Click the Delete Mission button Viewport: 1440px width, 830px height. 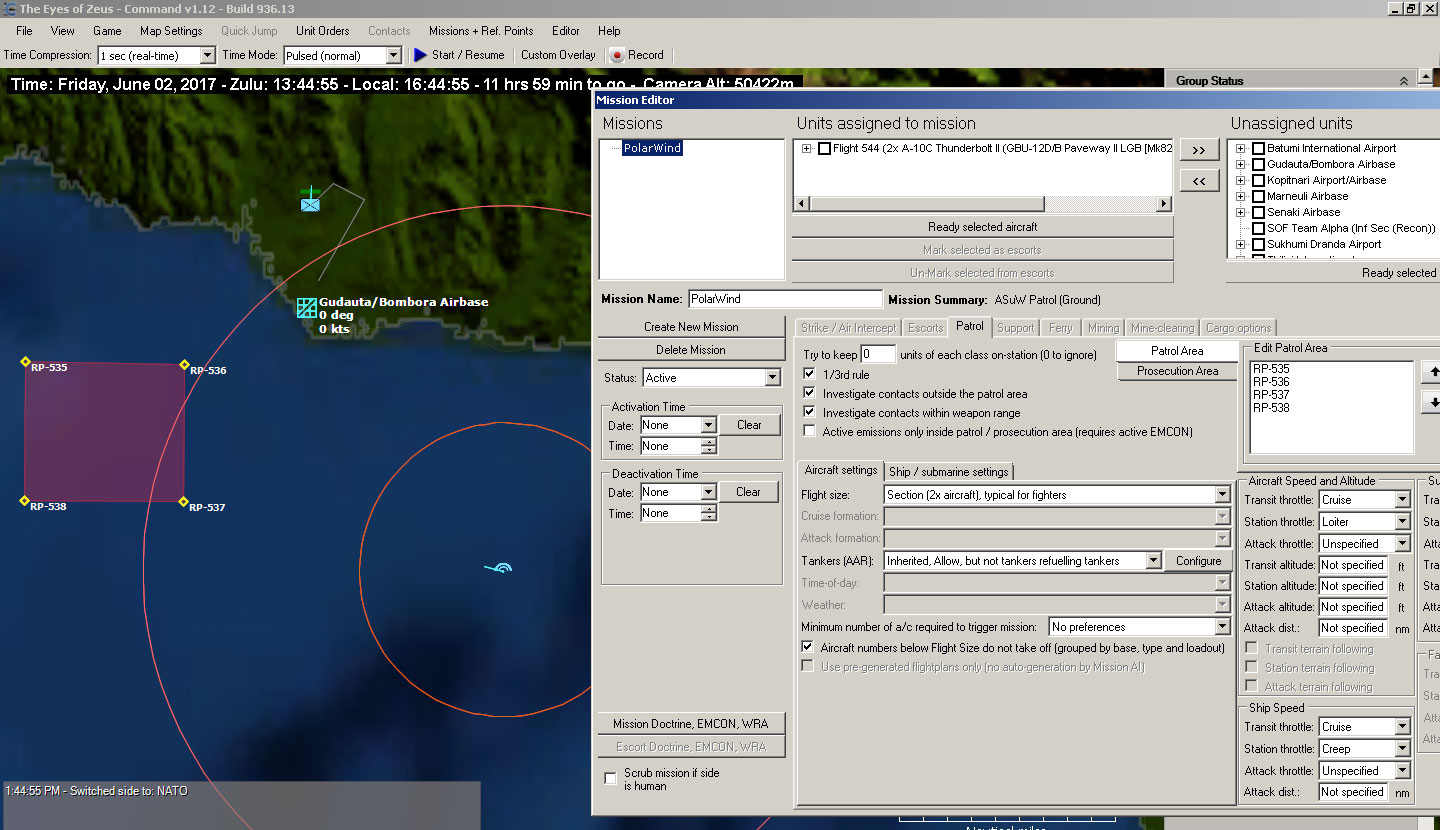(x=691, y=350)
